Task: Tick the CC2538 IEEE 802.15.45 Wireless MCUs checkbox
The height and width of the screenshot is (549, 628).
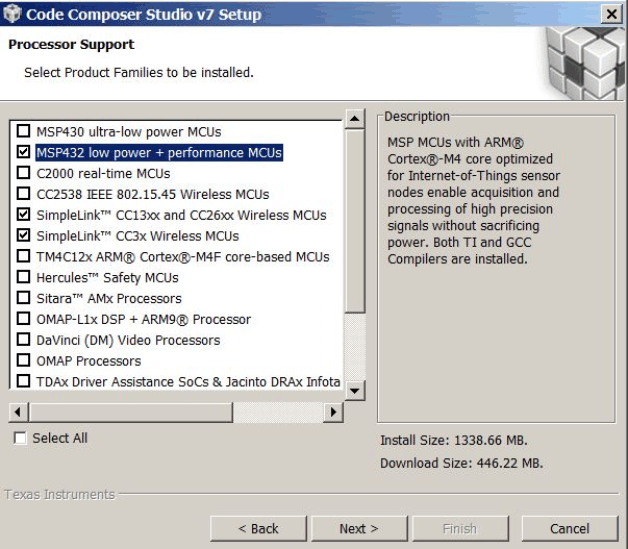Action: click(23, 193)
